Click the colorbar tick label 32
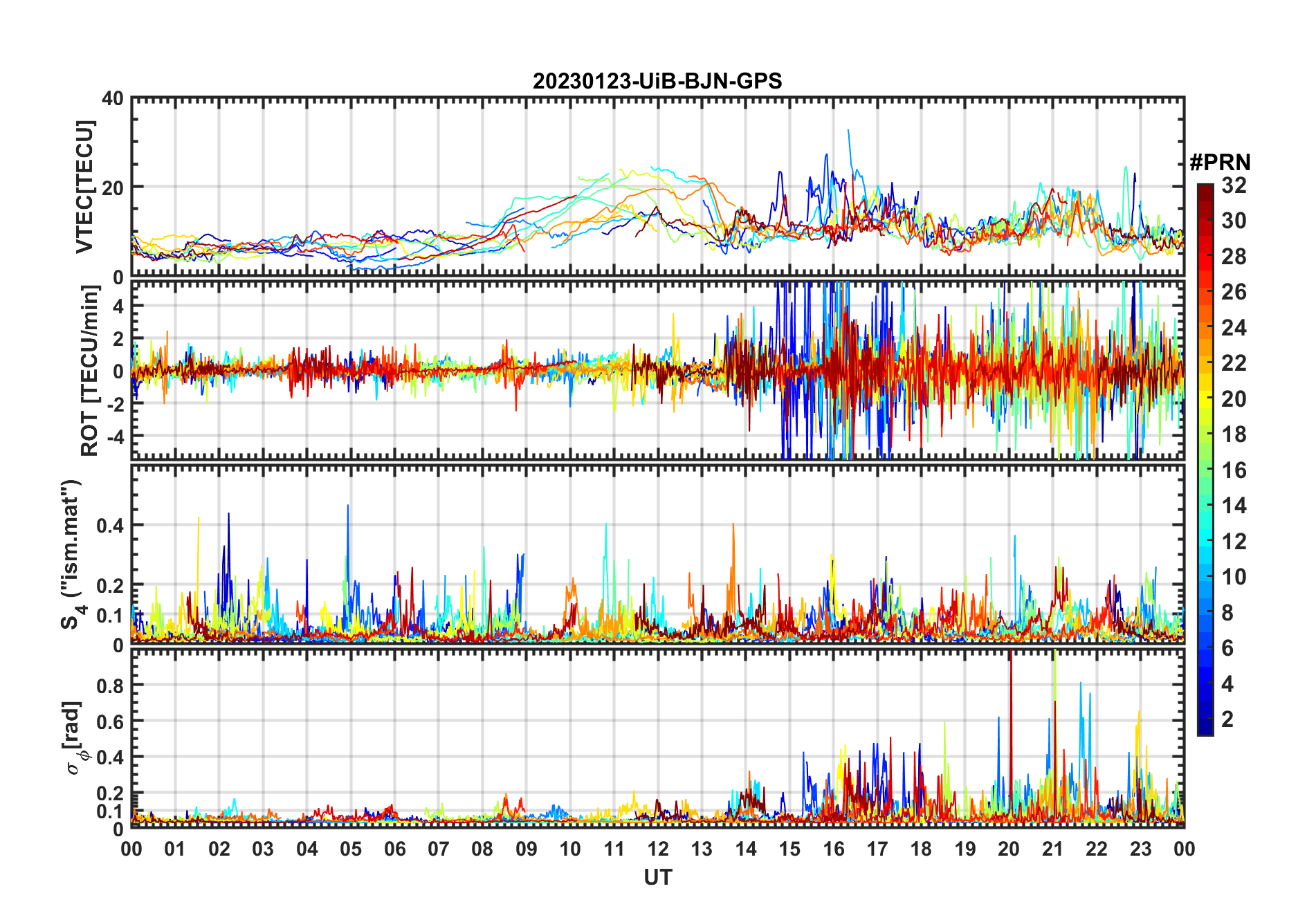The image size is (1316, 920). (1234, 185)
